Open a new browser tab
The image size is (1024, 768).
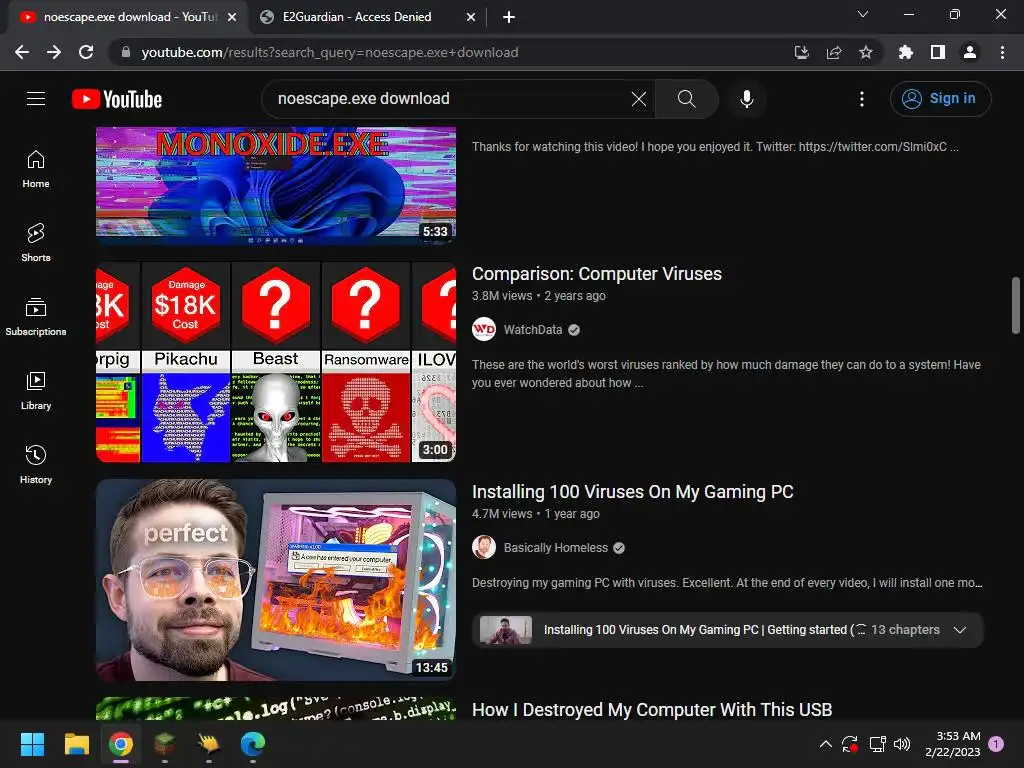[509, 18]
